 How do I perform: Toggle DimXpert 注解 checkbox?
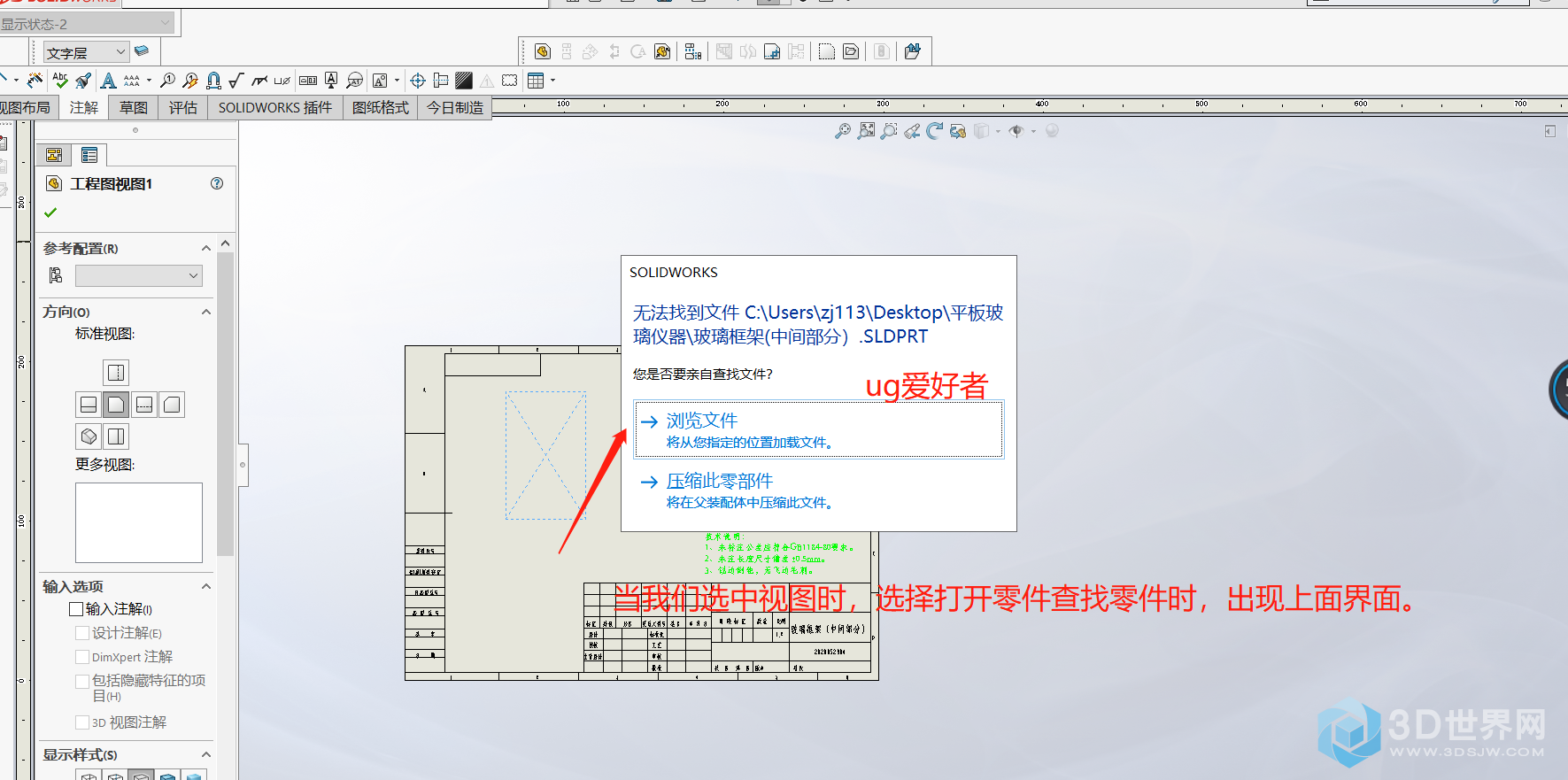(82, 657)
